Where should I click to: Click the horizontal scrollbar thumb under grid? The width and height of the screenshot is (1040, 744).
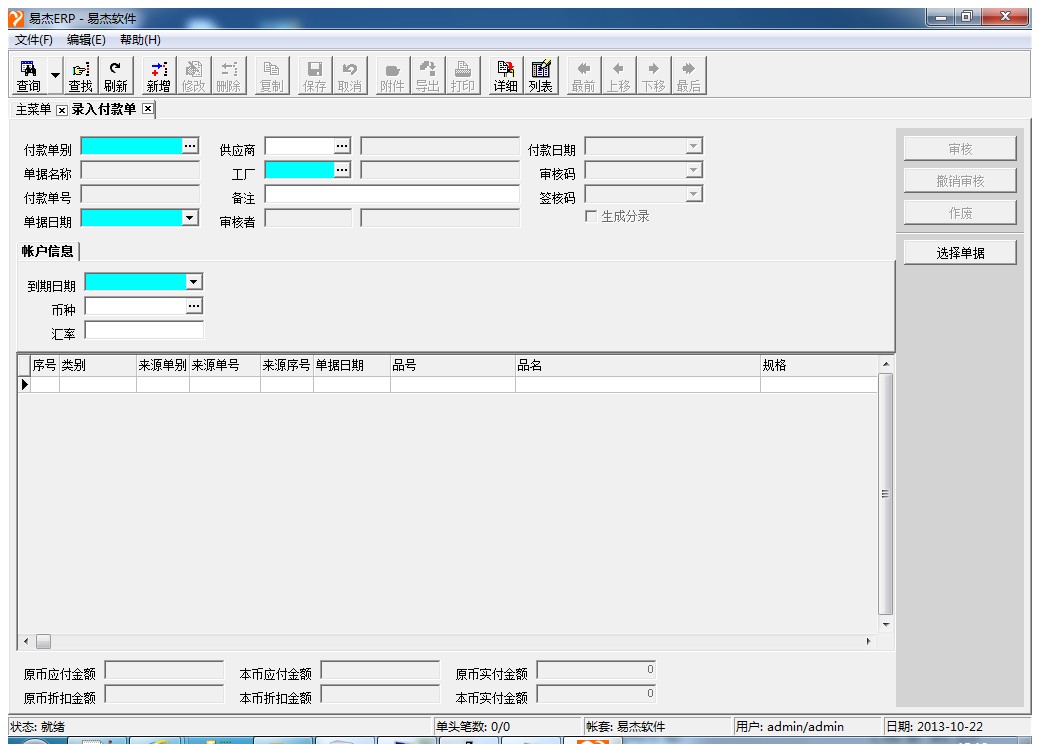coord(43,640)
